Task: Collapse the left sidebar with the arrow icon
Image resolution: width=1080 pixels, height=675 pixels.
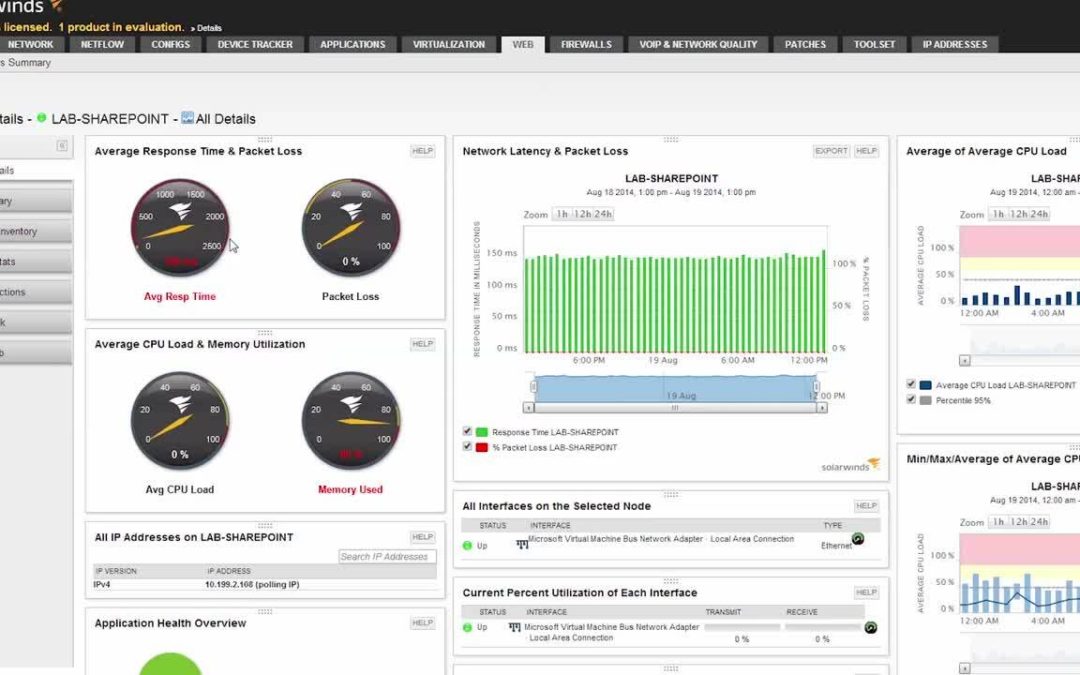Action: [x=62, y=145]
